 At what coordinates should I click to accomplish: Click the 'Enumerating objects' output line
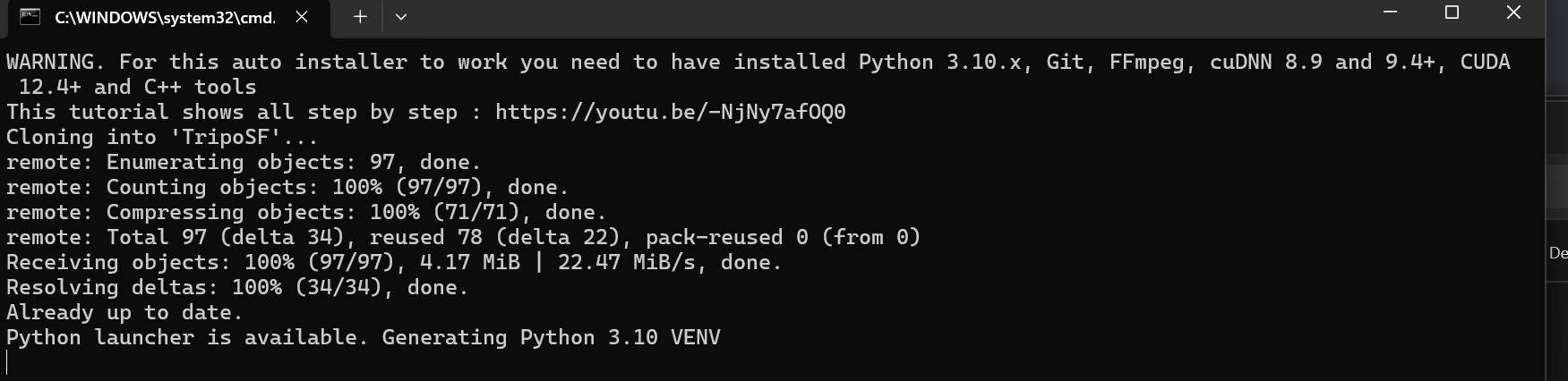244,162
